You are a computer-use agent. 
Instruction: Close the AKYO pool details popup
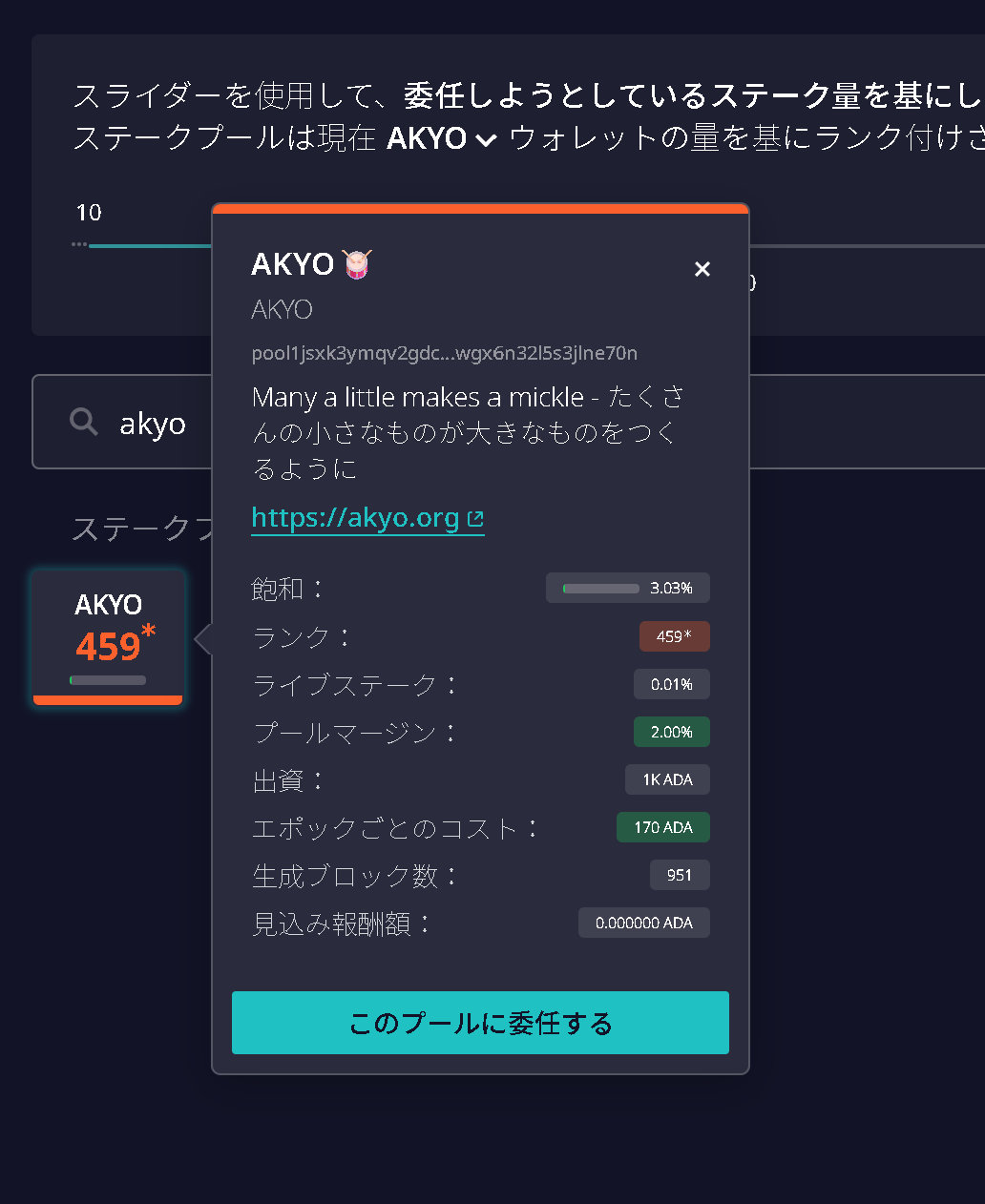702,269
